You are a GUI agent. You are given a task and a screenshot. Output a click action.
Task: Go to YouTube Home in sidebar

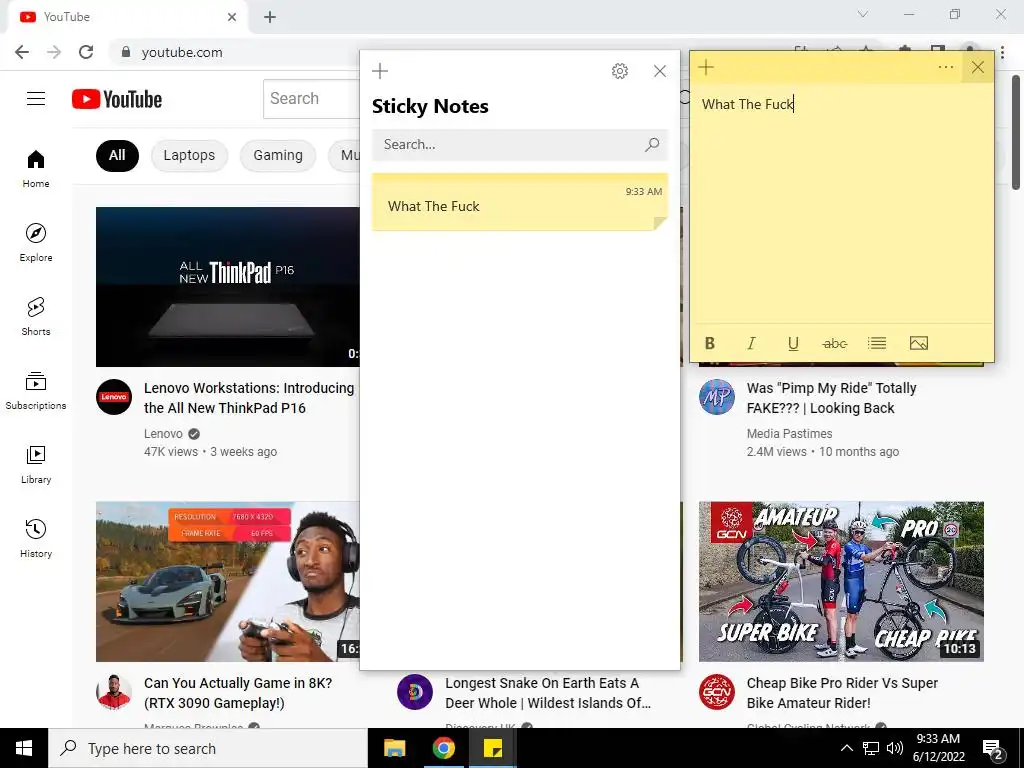36,168
